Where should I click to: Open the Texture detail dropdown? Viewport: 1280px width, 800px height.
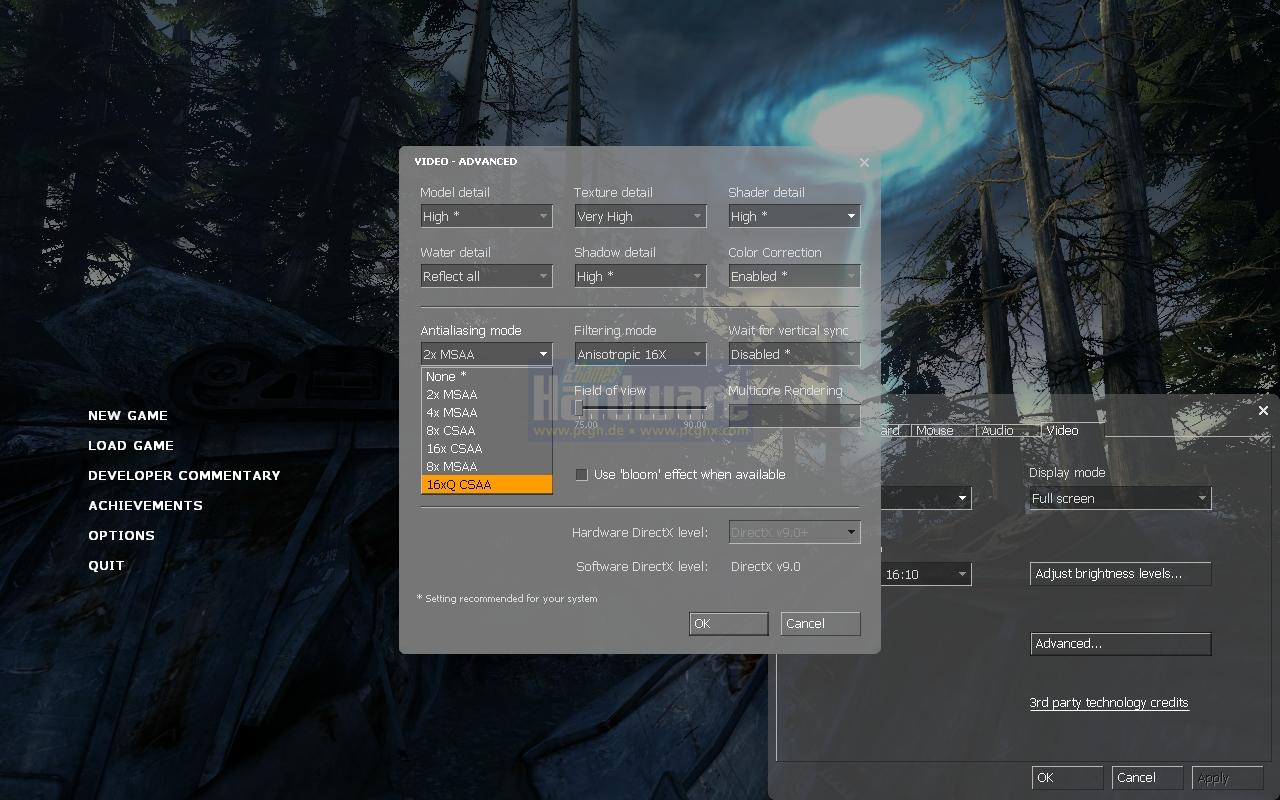tap(640, 216)
